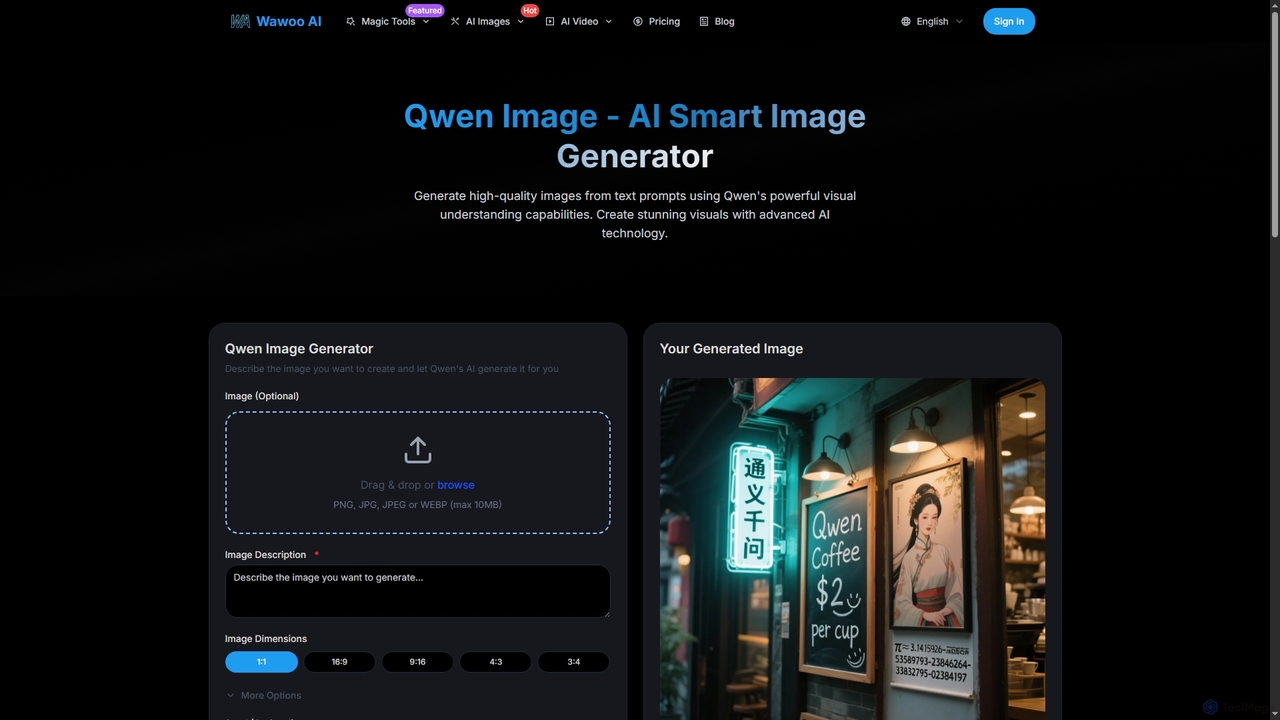Open the AI Images menu

pos(488,21)
